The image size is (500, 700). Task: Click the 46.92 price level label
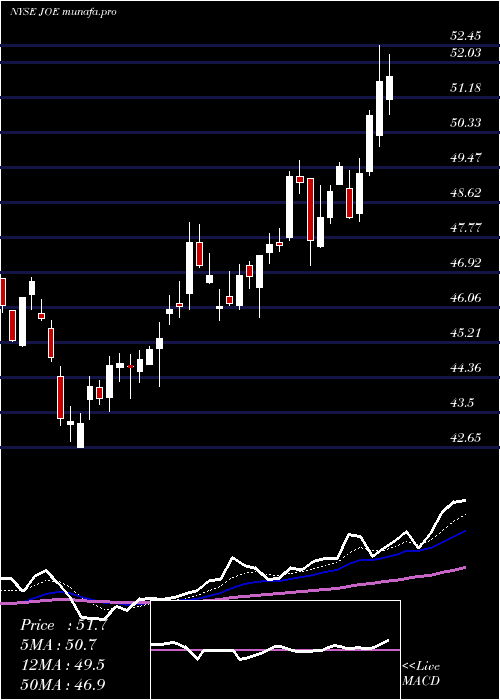(466, 262)
